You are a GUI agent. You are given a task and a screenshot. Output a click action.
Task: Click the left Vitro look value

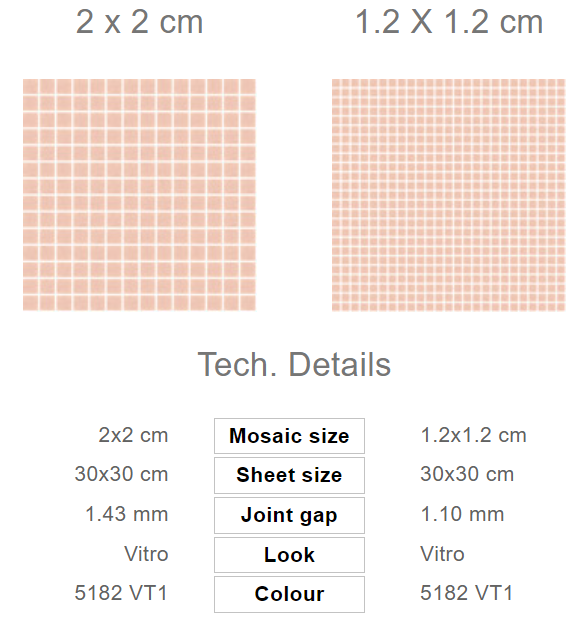tap(146, 554)
